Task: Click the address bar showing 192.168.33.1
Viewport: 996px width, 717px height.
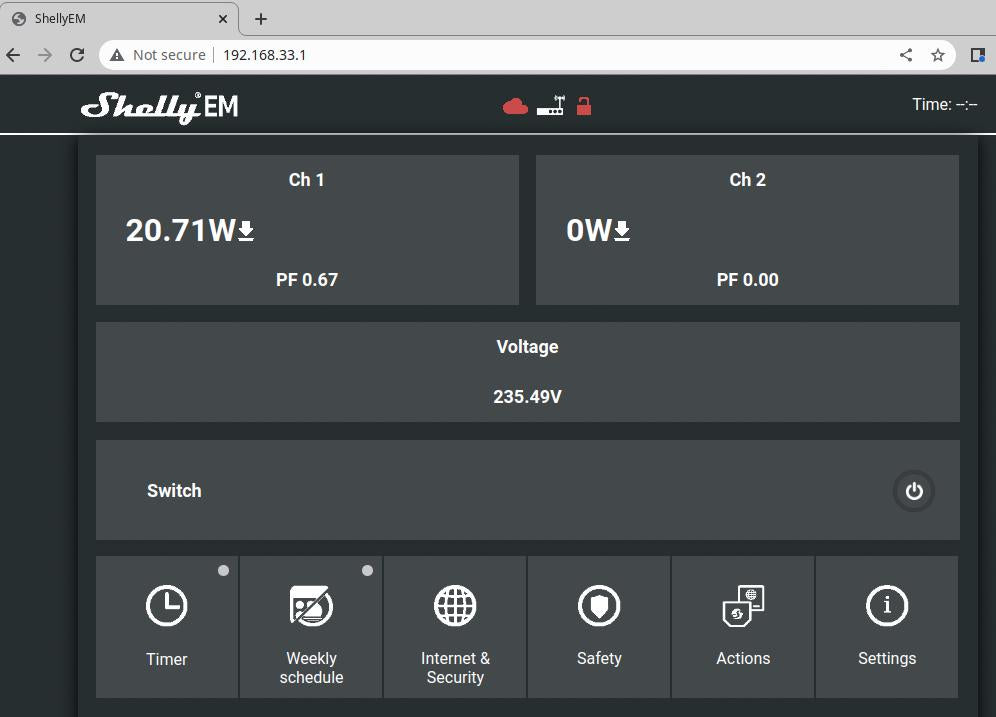Action: coord(500,55)
